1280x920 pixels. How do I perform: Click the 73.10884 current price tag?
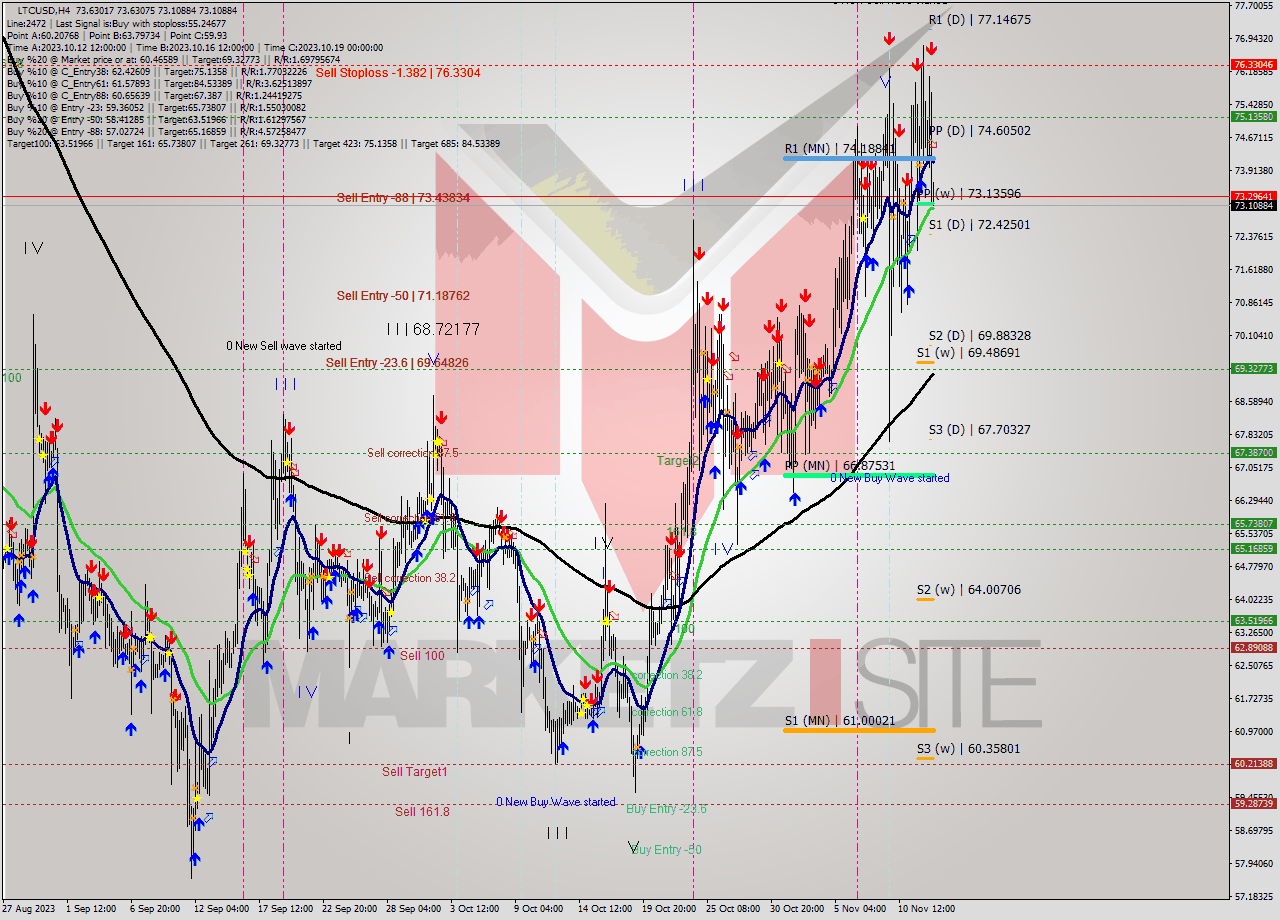pos(1253,205)
